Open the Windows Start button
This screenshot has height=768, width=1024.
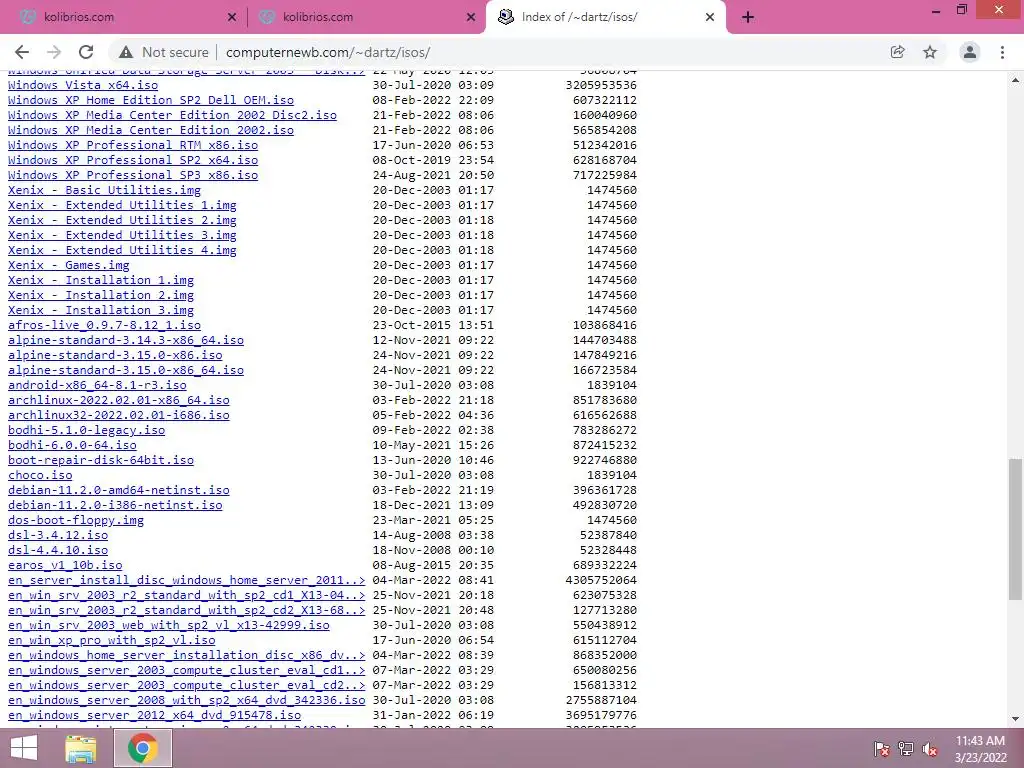[x=24, y=748]
